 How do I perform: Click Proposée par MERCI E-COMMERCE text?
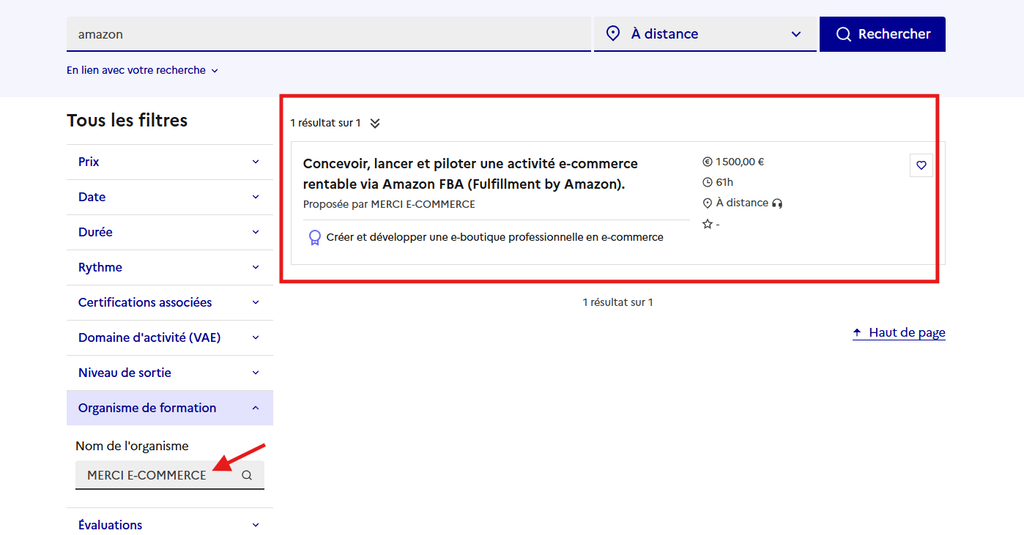(389, 204)
